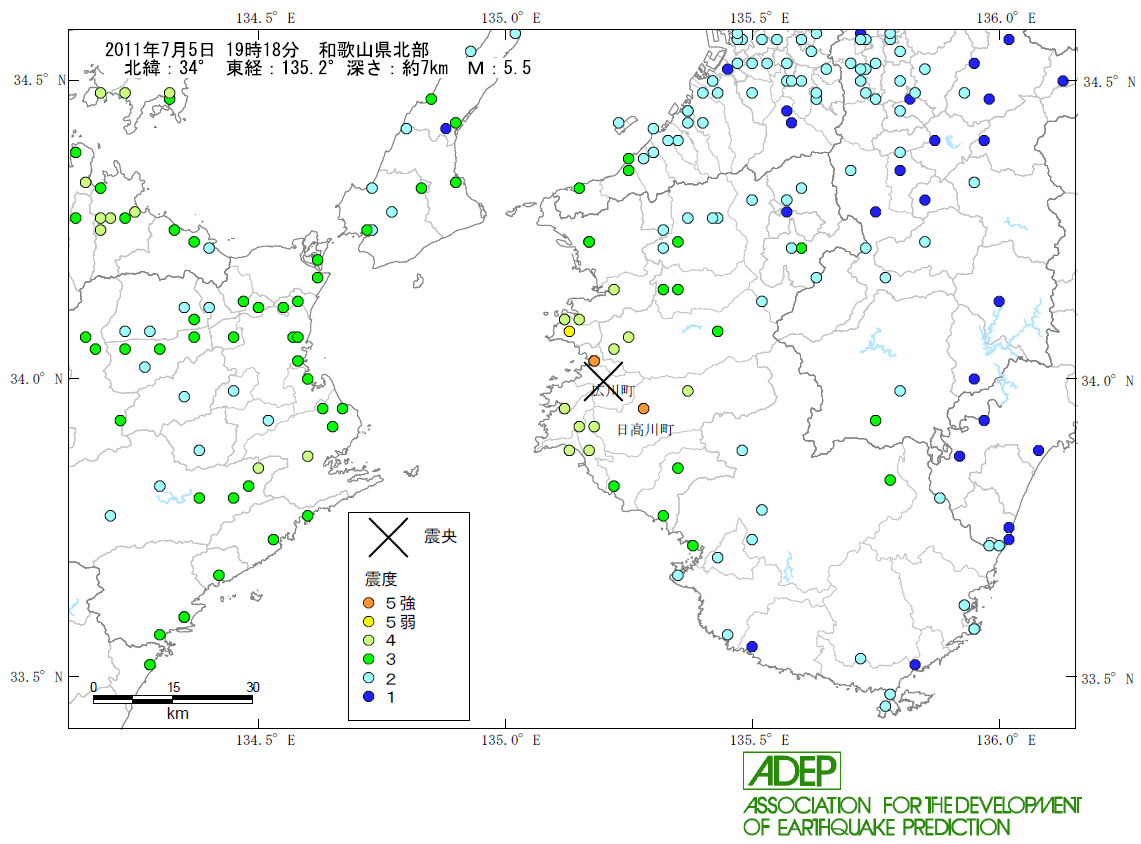
Task: Click the 5強 legend text
Action: [x=401, y=603]
